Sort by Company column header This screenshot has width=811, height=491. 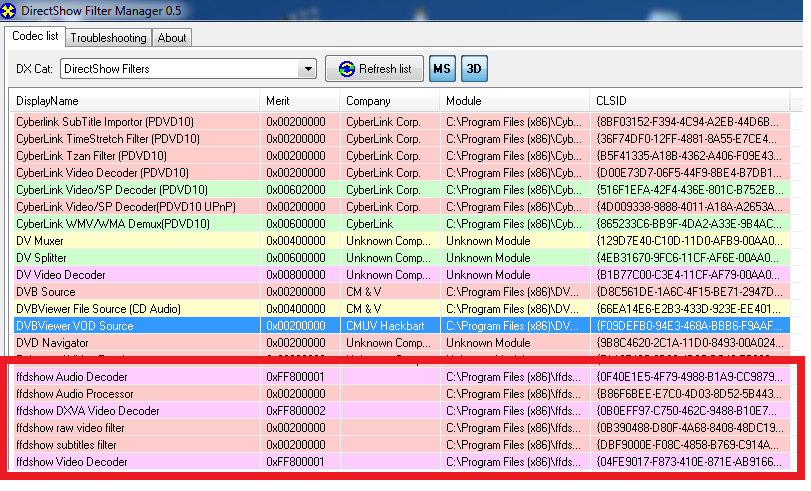[390, 101]
